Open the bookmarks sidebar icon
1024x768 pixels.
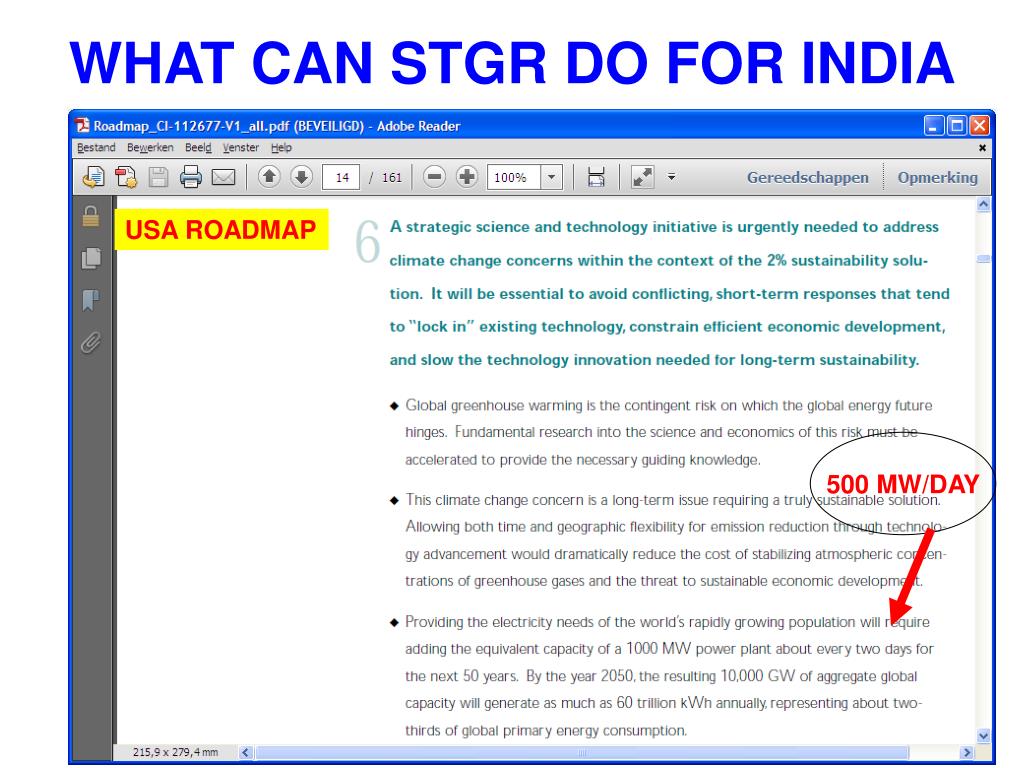tap(91, 300)
